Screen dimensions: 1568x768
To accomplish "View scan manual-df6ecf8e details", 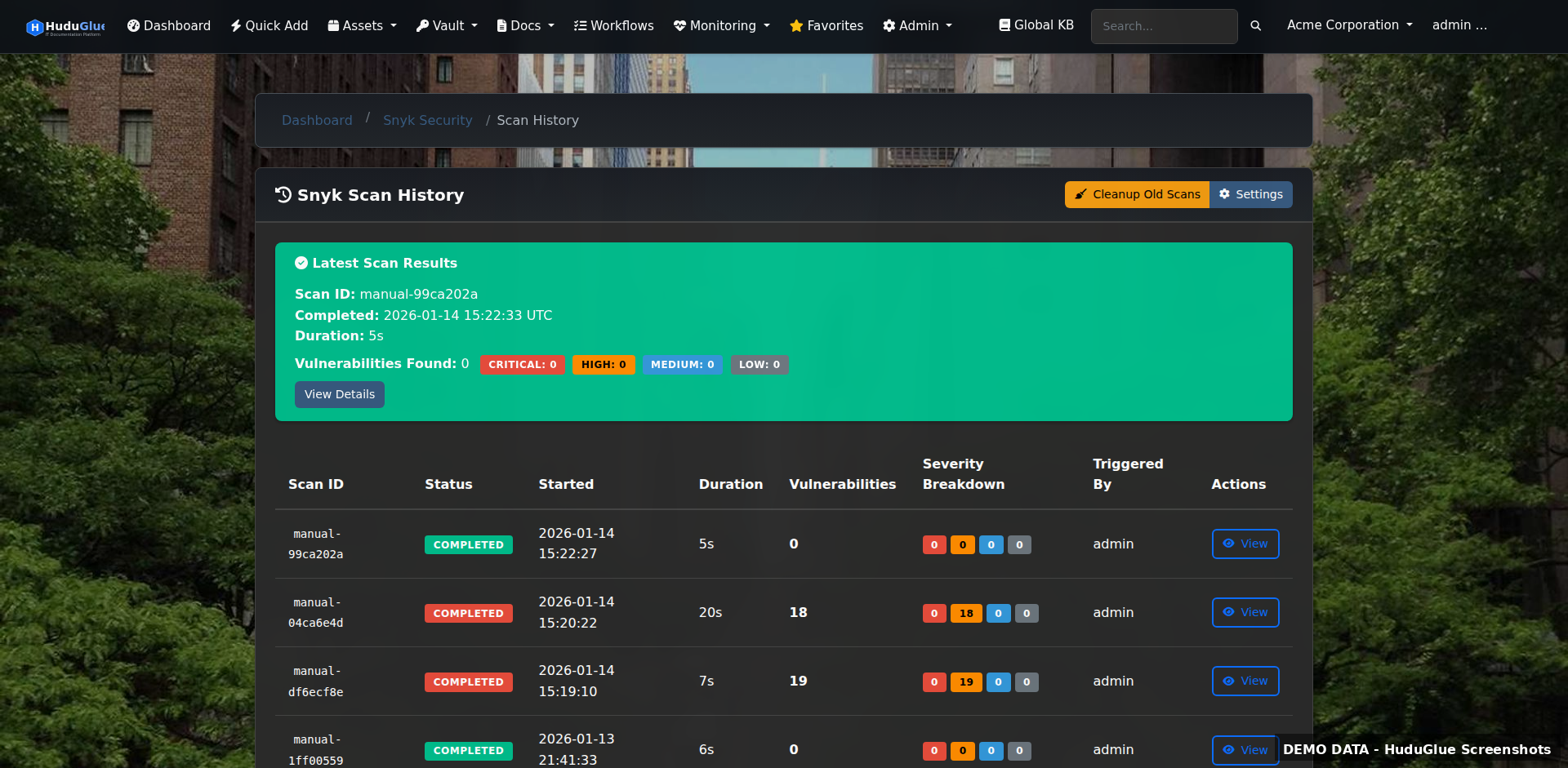I will tap(1245, 681).
